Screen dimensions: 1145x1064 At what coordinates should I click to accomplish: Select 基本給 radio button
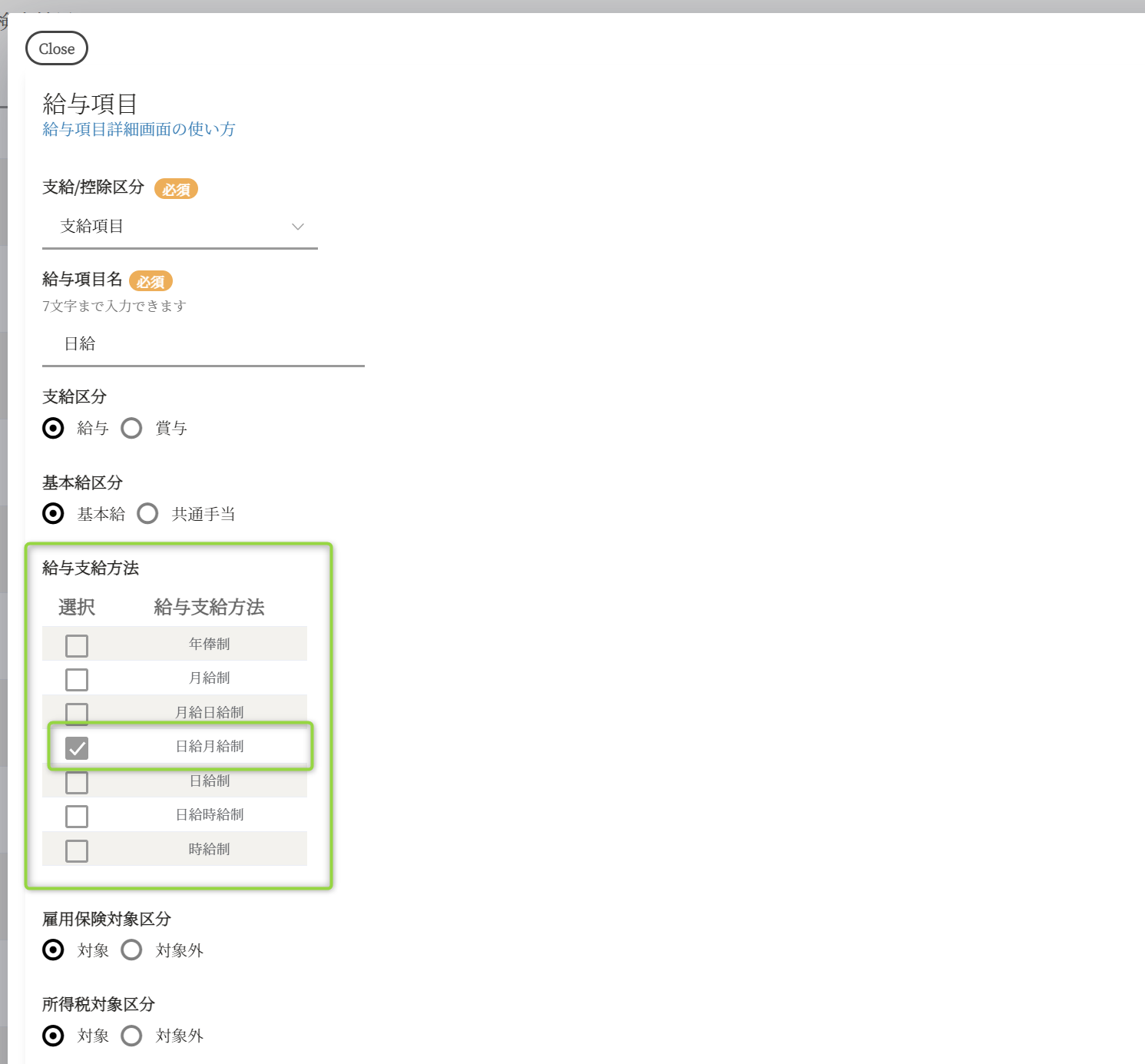(x=54, y=513)
